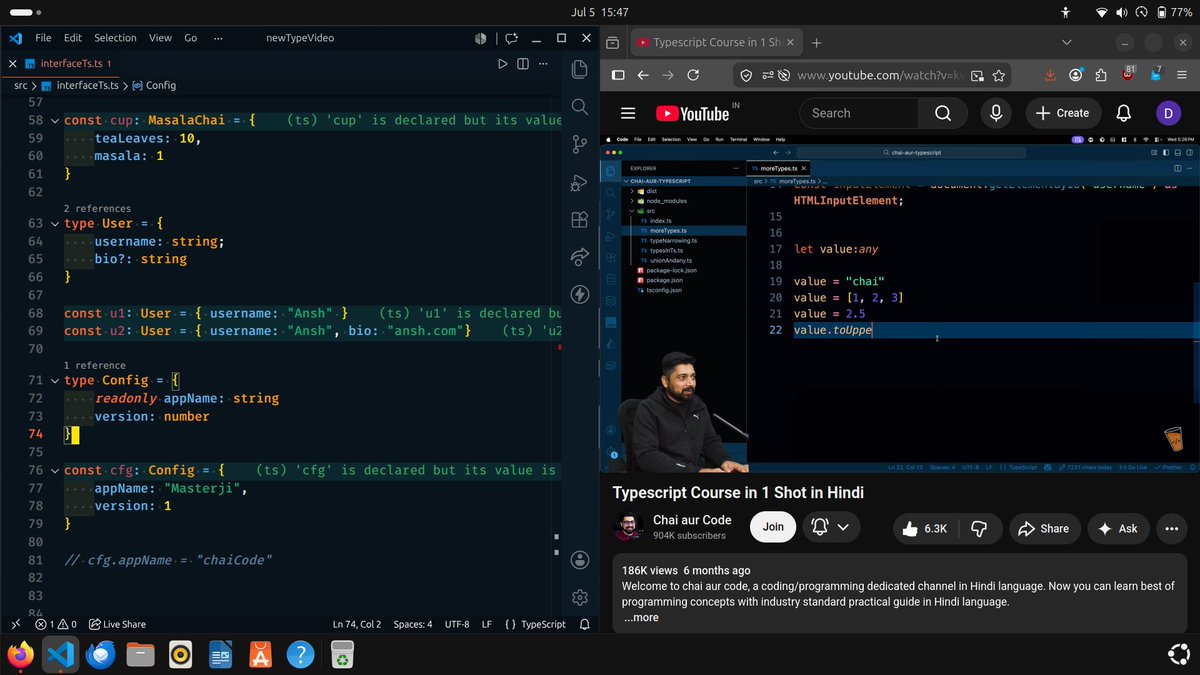Open the Manage gear in VS Code

tap(579, 597)
